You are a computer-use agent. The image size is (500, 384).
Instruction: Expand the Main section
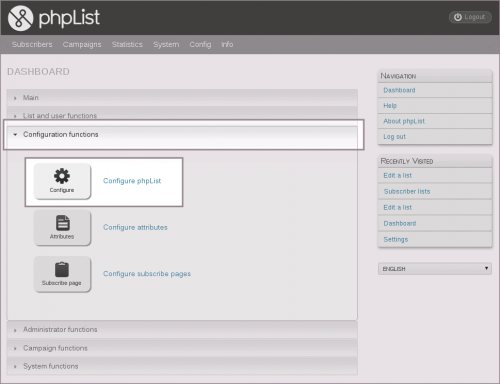[182, 98]
